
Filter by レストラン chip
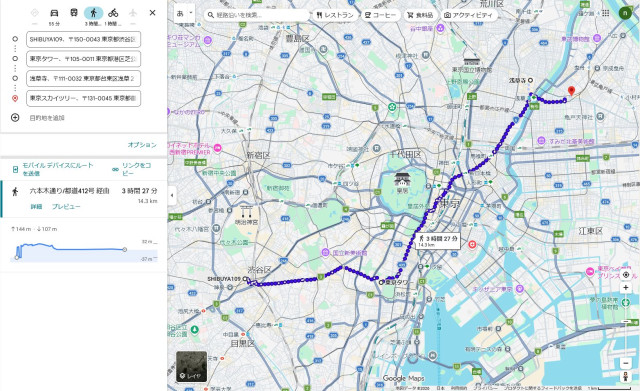pos(335,15)
